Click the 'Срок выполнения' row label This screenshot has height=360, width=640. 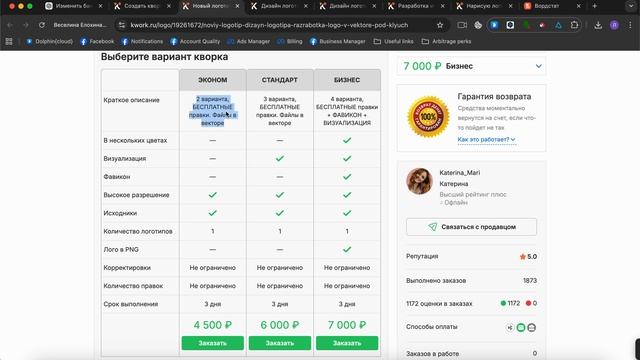(x=131, y=304)
